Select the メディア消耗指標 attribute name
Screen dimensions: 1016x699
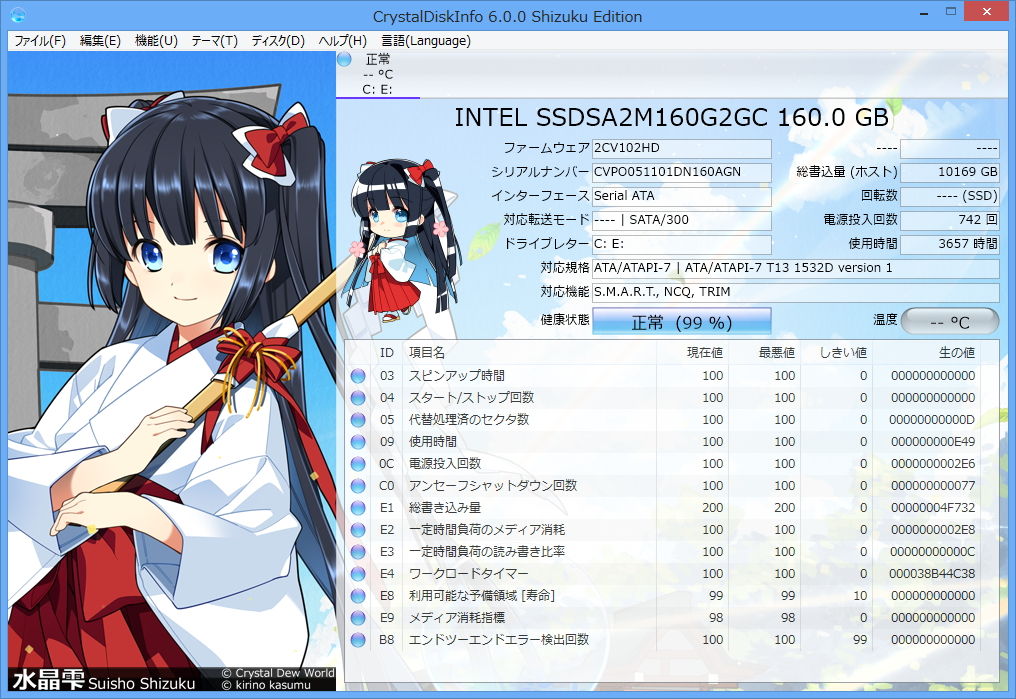pyautogui.click(x=457, y=618)
